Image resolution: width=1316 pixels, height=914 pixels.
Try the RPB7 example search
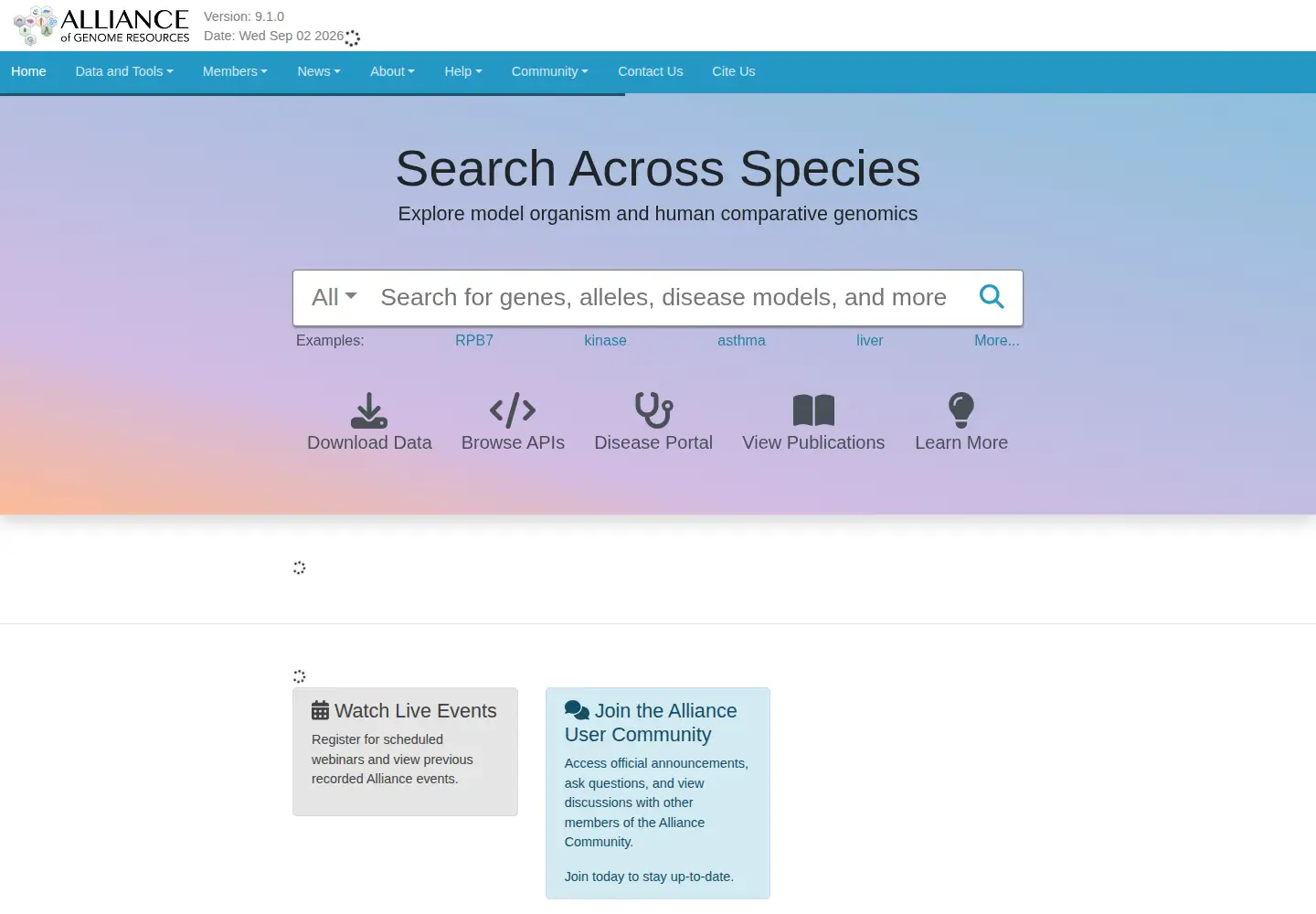(474, 340)
